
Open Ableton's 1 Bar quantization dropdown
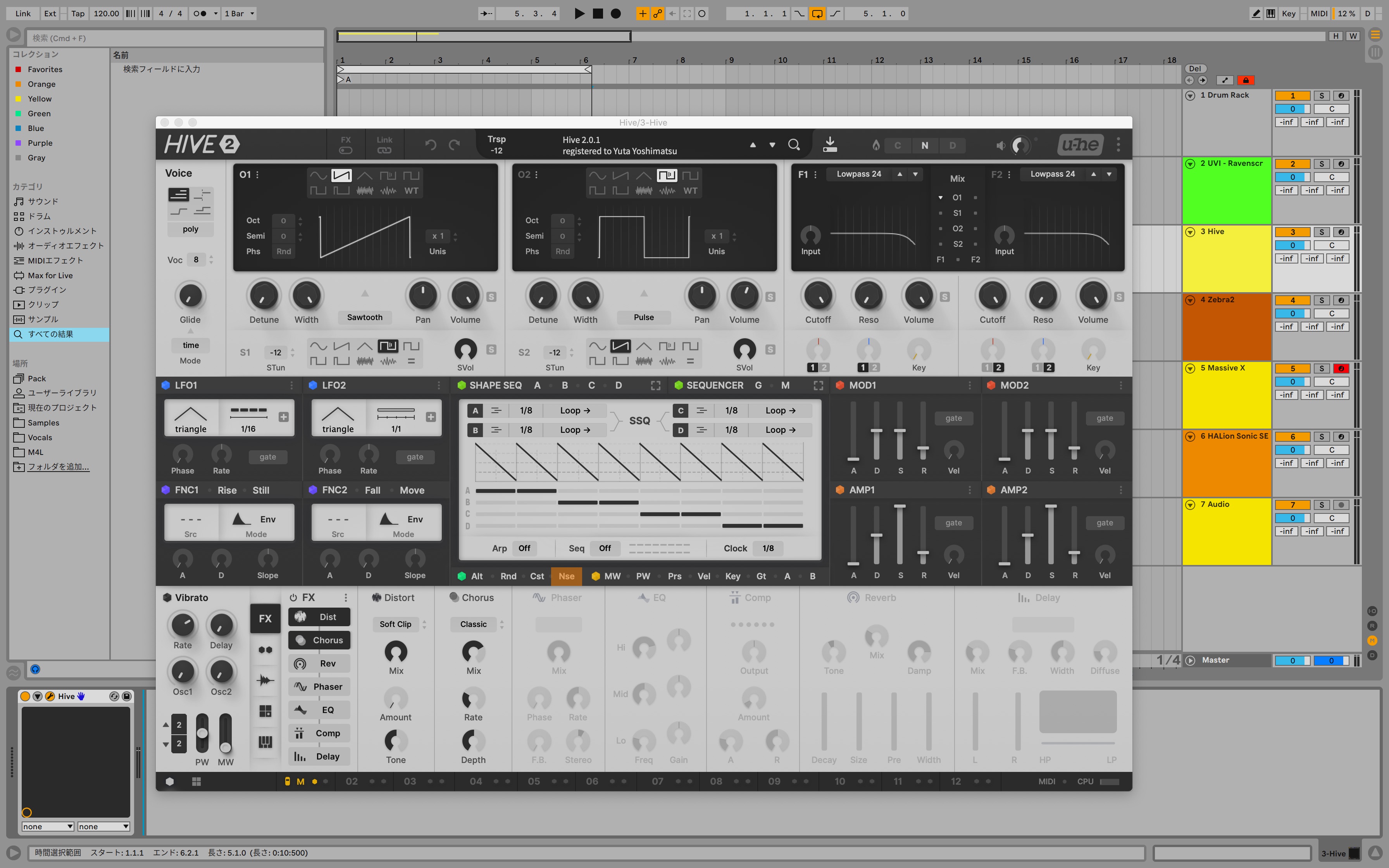tap(239, 13)
